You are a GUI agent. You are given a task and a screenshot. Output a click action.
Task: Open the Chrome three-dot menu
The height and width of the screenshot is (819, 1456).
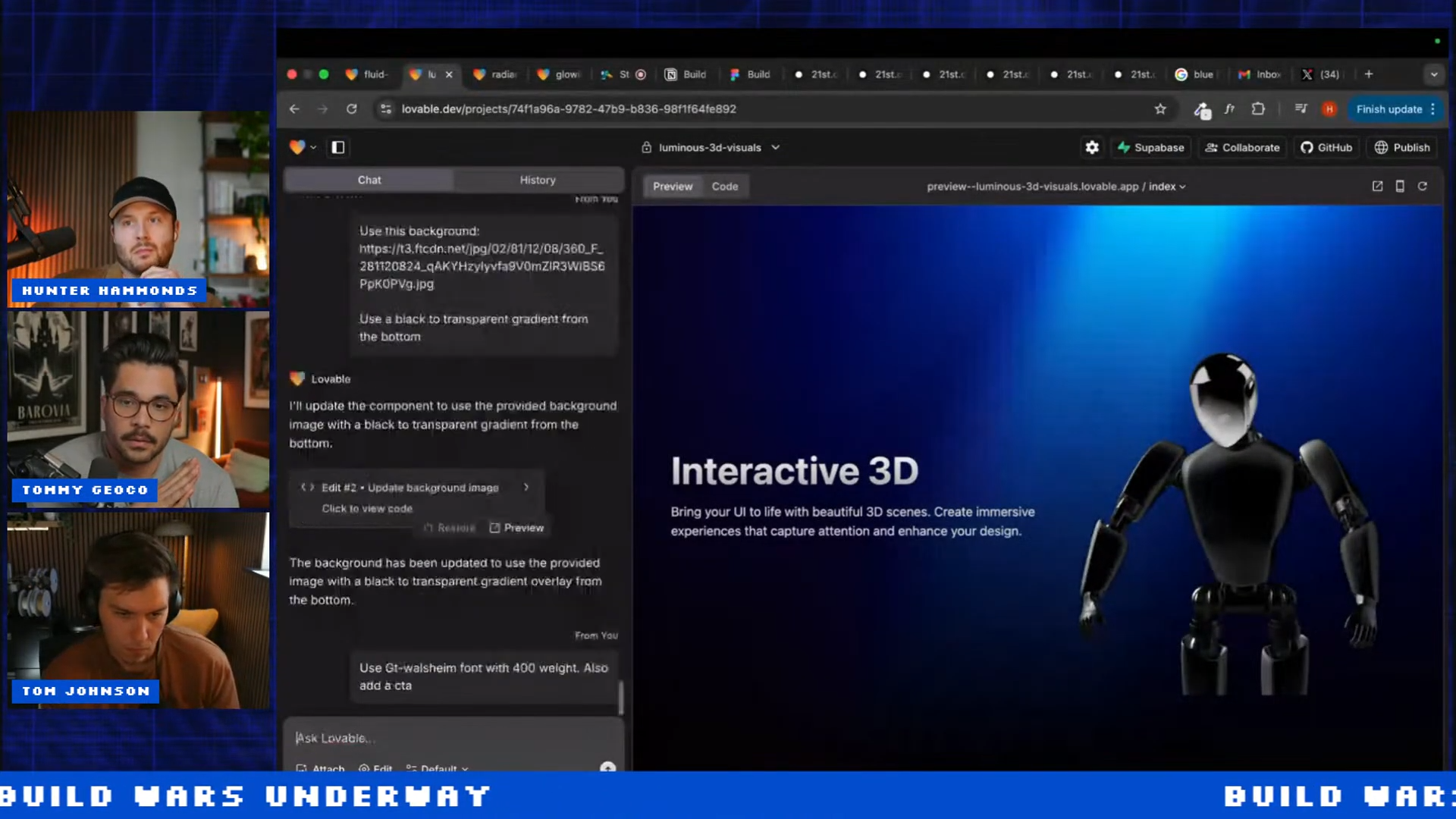click(1433, 109)
